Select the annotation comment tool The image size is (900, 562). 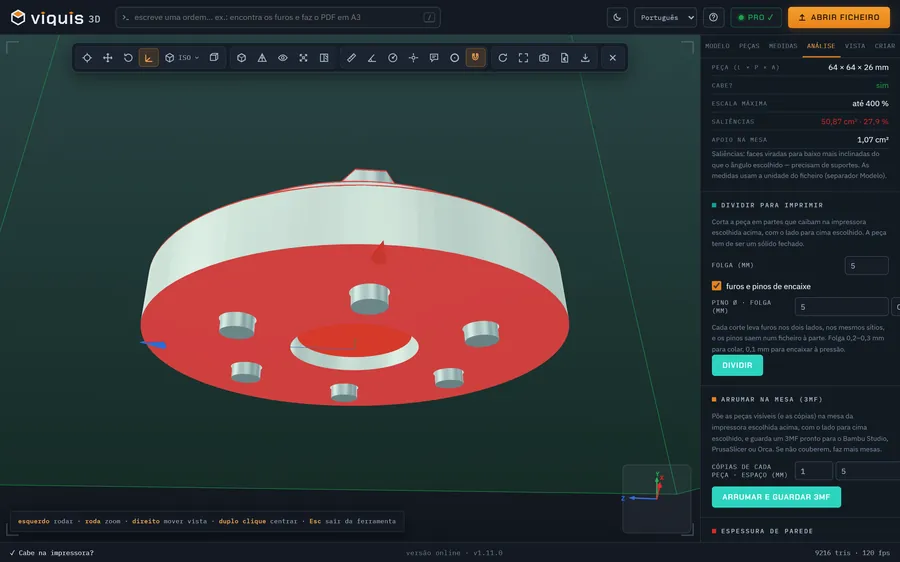click(434, 57)
